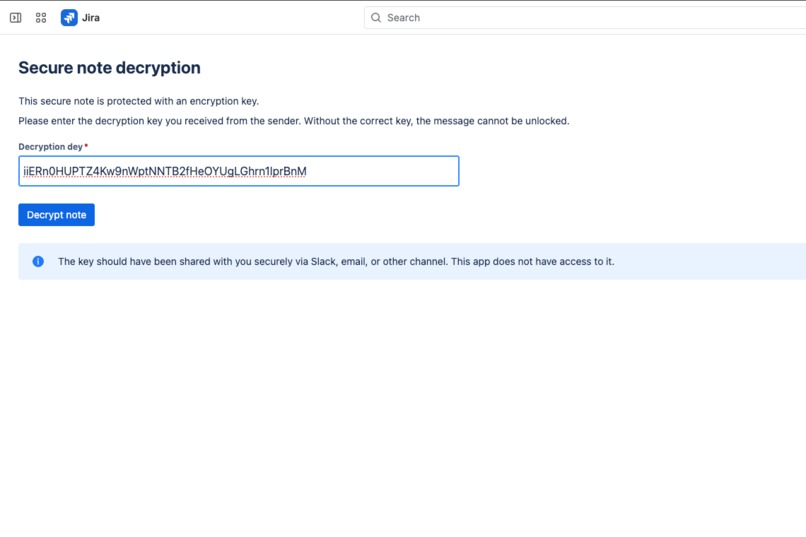This screenshot has width=806, height=537.
Task: Focus the Search field
Action: [x=585, y=18]
